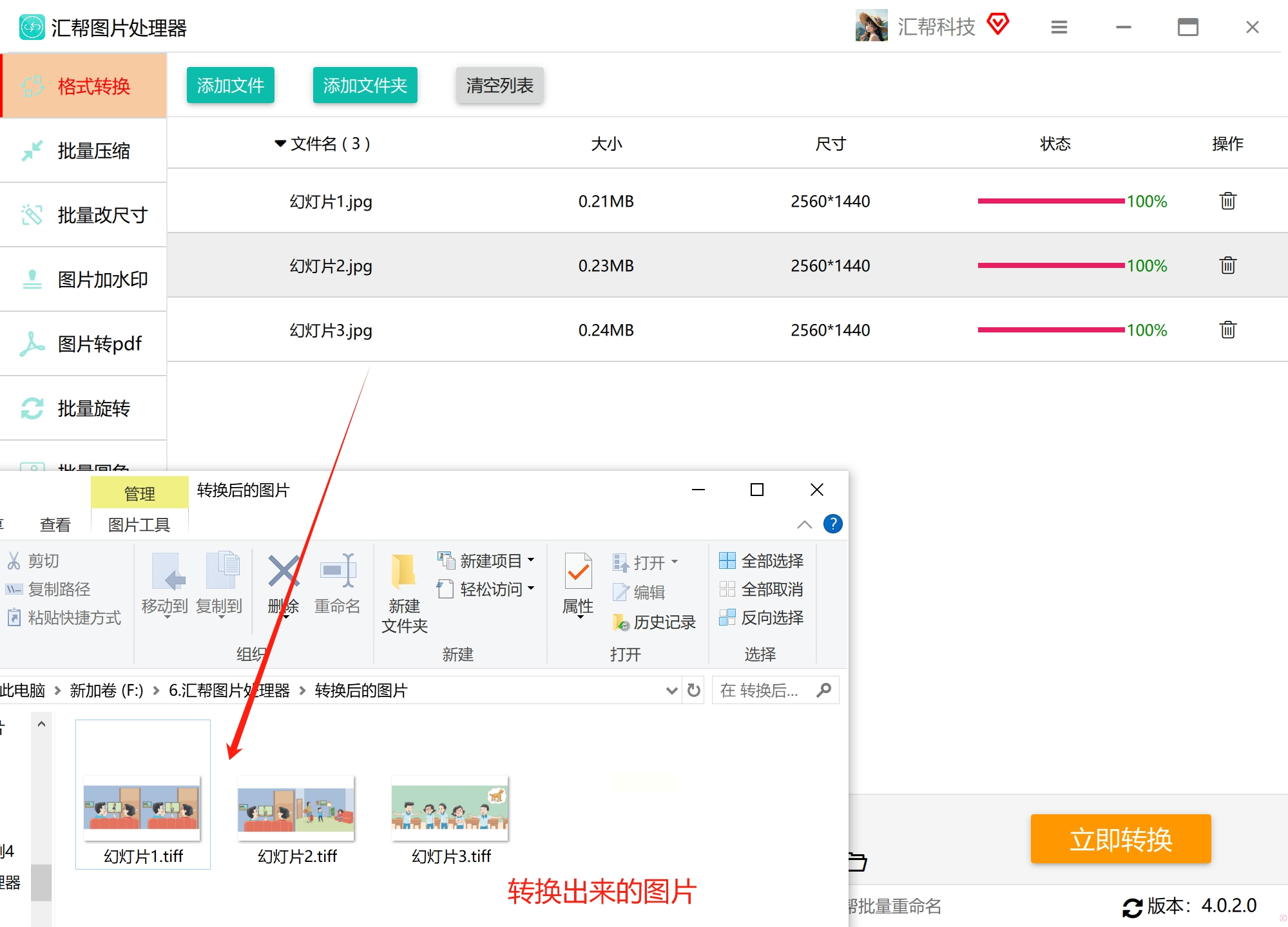The image size is (1288, 927).
Task: Click Deselect All (全部取消) option
Action: [x=762, y=589]
